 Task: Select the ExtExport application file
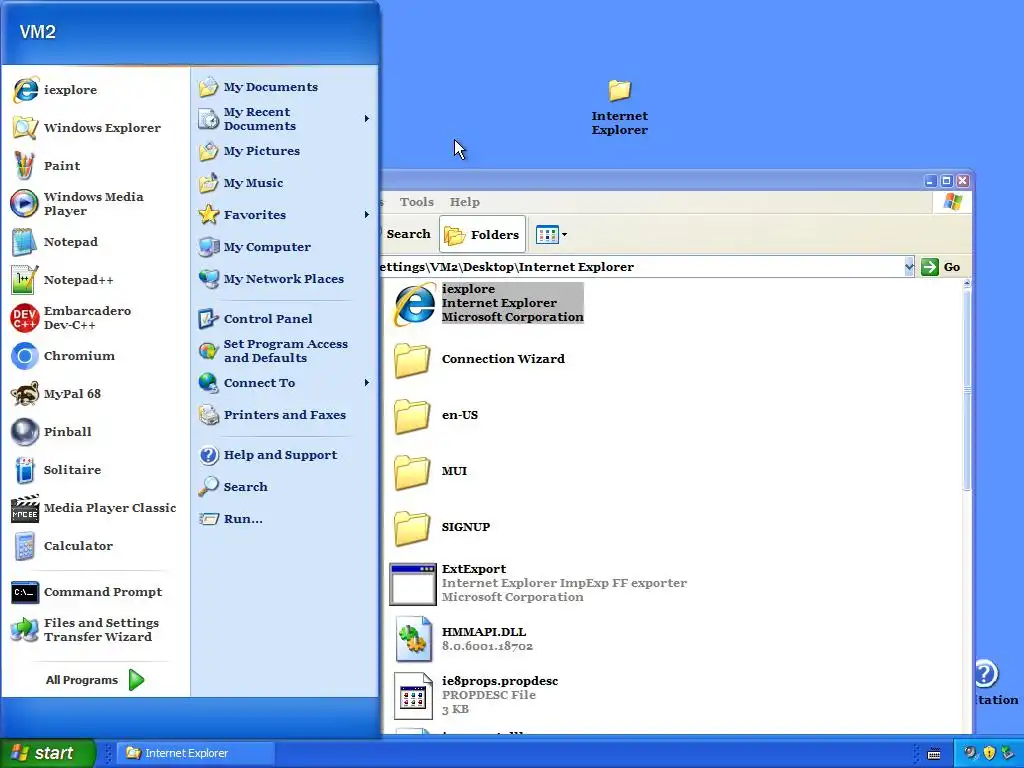[x=538, y=583]
